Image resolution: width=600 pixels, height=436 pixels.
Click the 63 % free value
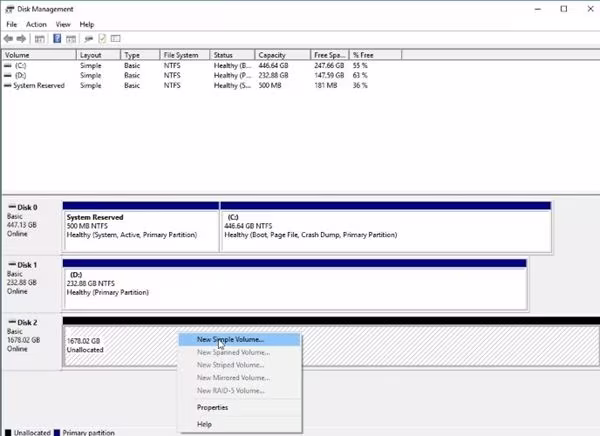click(360, 75)
